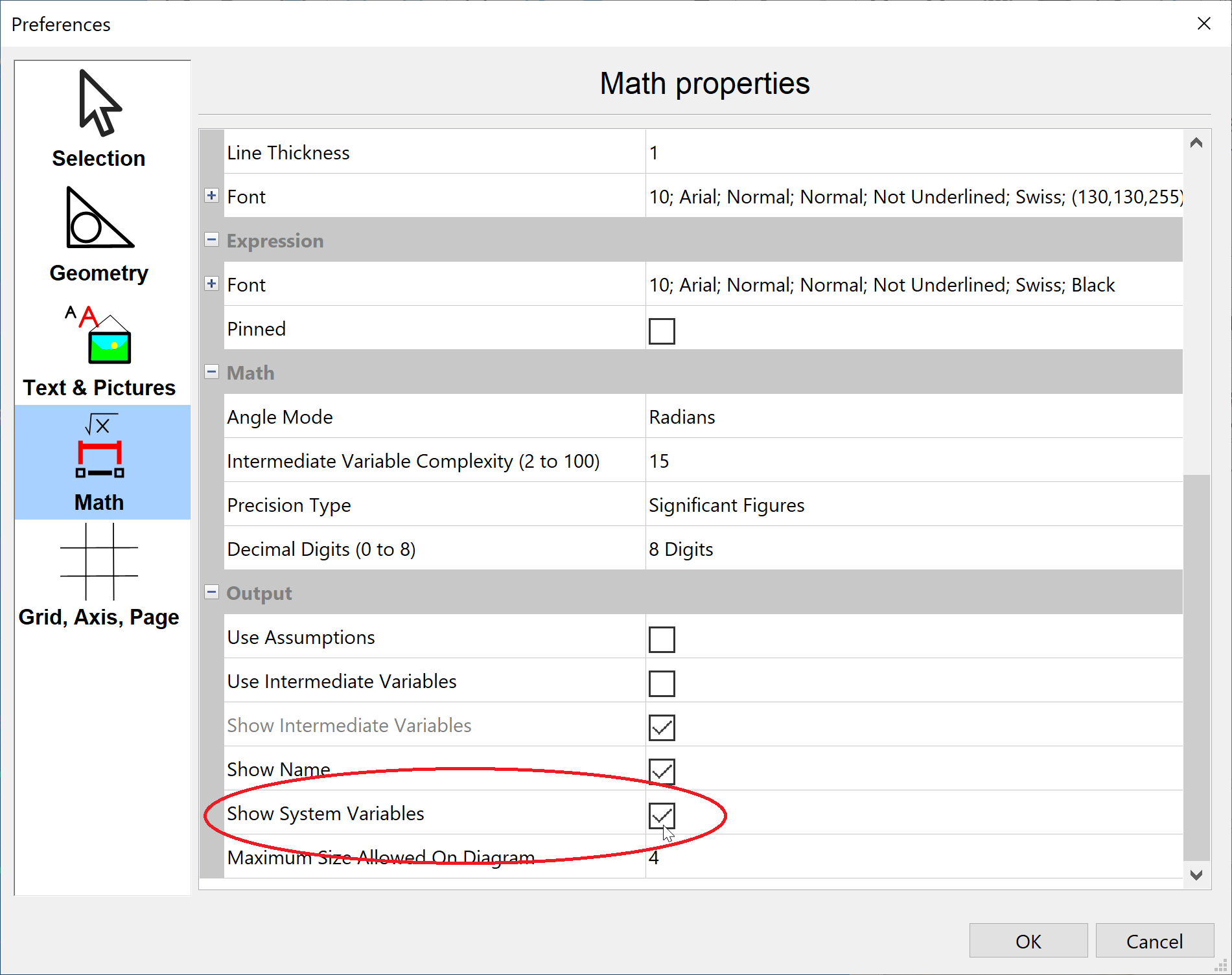Toggle the Pinned checkbox
This screenshot has width=1232, height=975.
[661, 331]
